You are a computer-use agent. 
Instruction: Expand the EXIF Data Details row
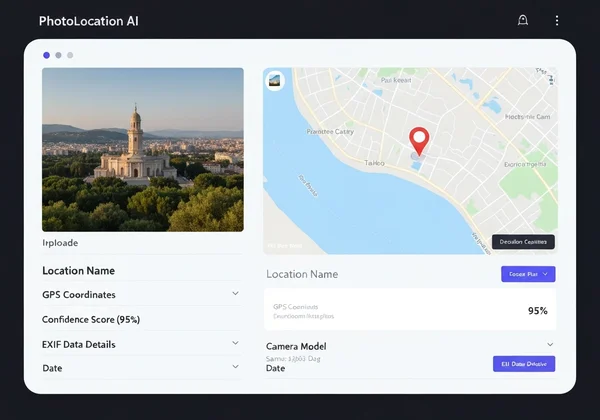click(x=235, y=343)
